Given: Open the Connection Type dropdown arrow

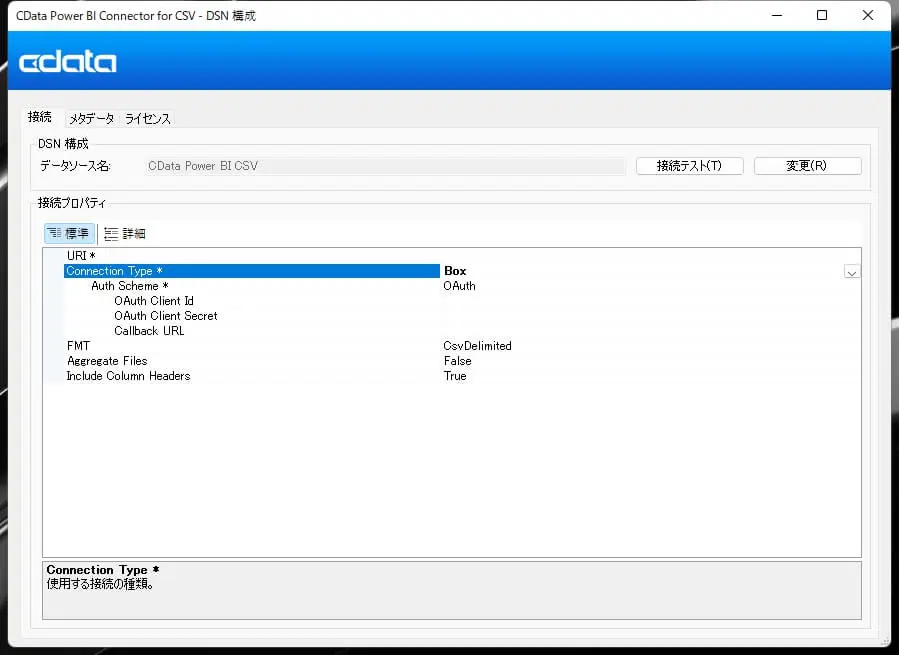Looking at the screenshot, I should tap(851, 272).
